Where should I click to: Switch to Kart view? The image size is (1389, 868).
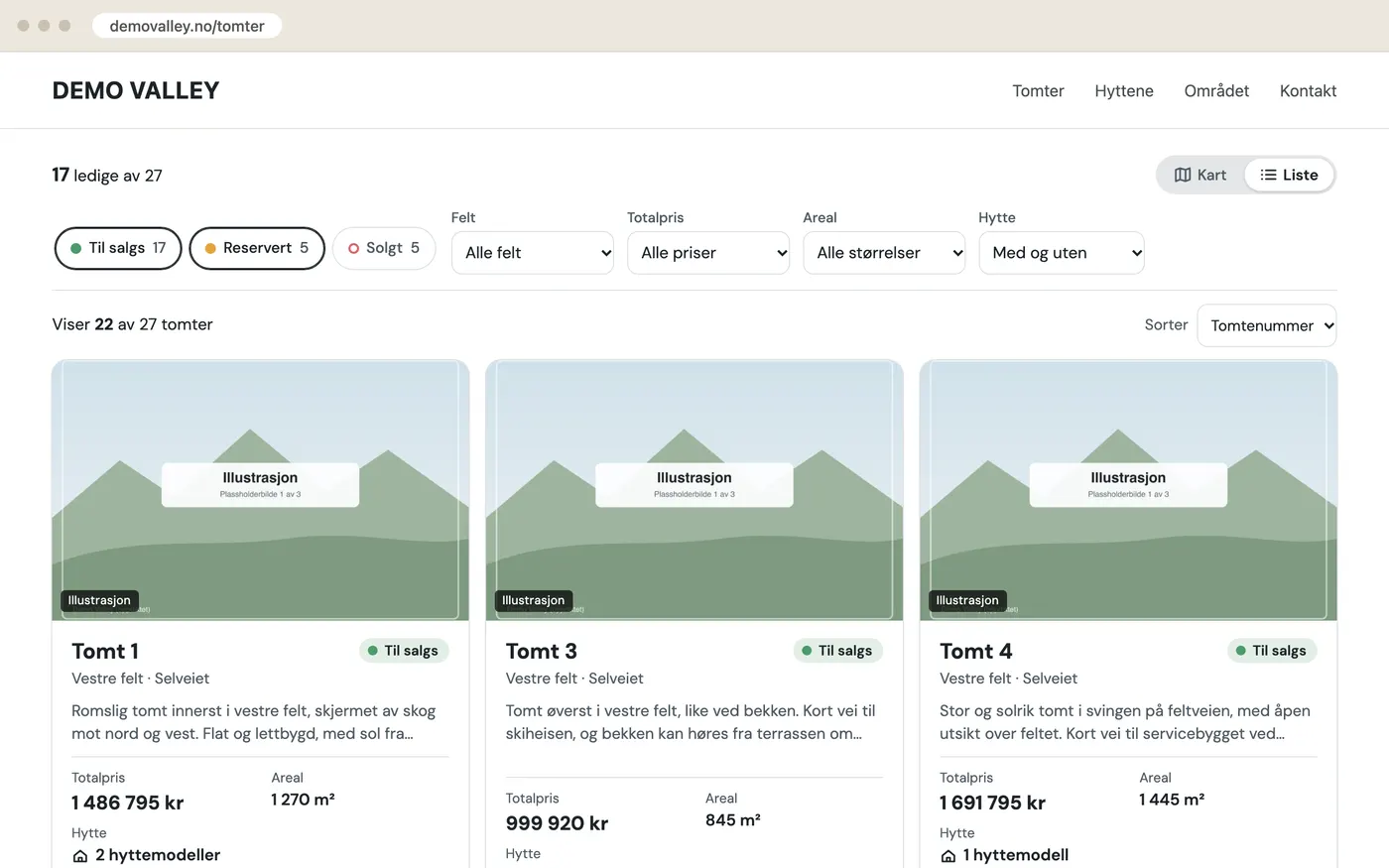point(1200,175)
